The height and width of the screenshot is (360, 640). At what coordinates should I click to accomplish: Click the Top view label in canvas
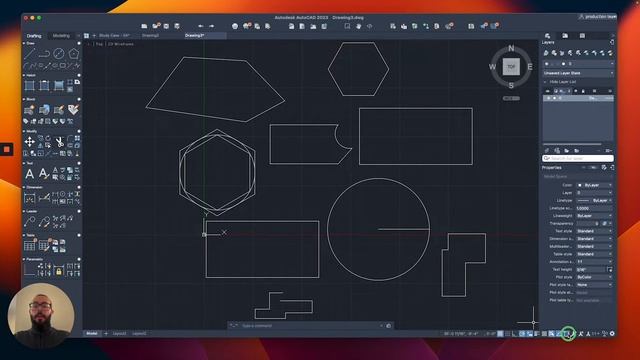point(99,44)
